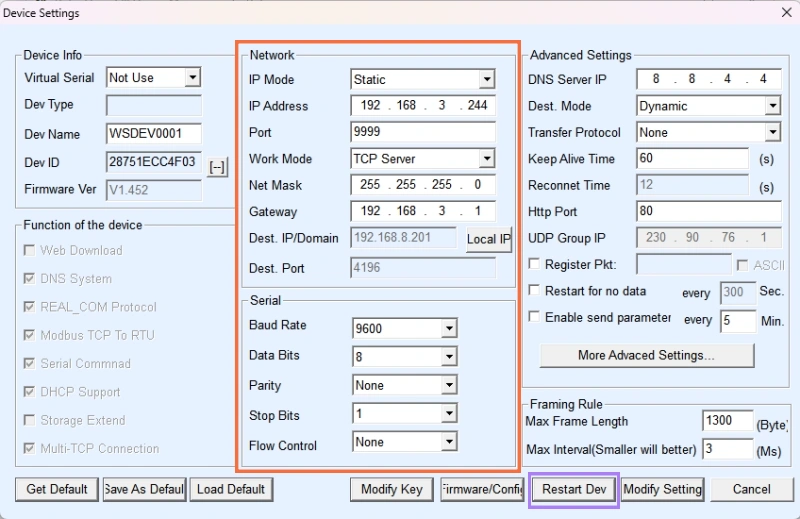Click the Modify Key button
Viewport: 800px width, 519px height.
coord(392,489)
